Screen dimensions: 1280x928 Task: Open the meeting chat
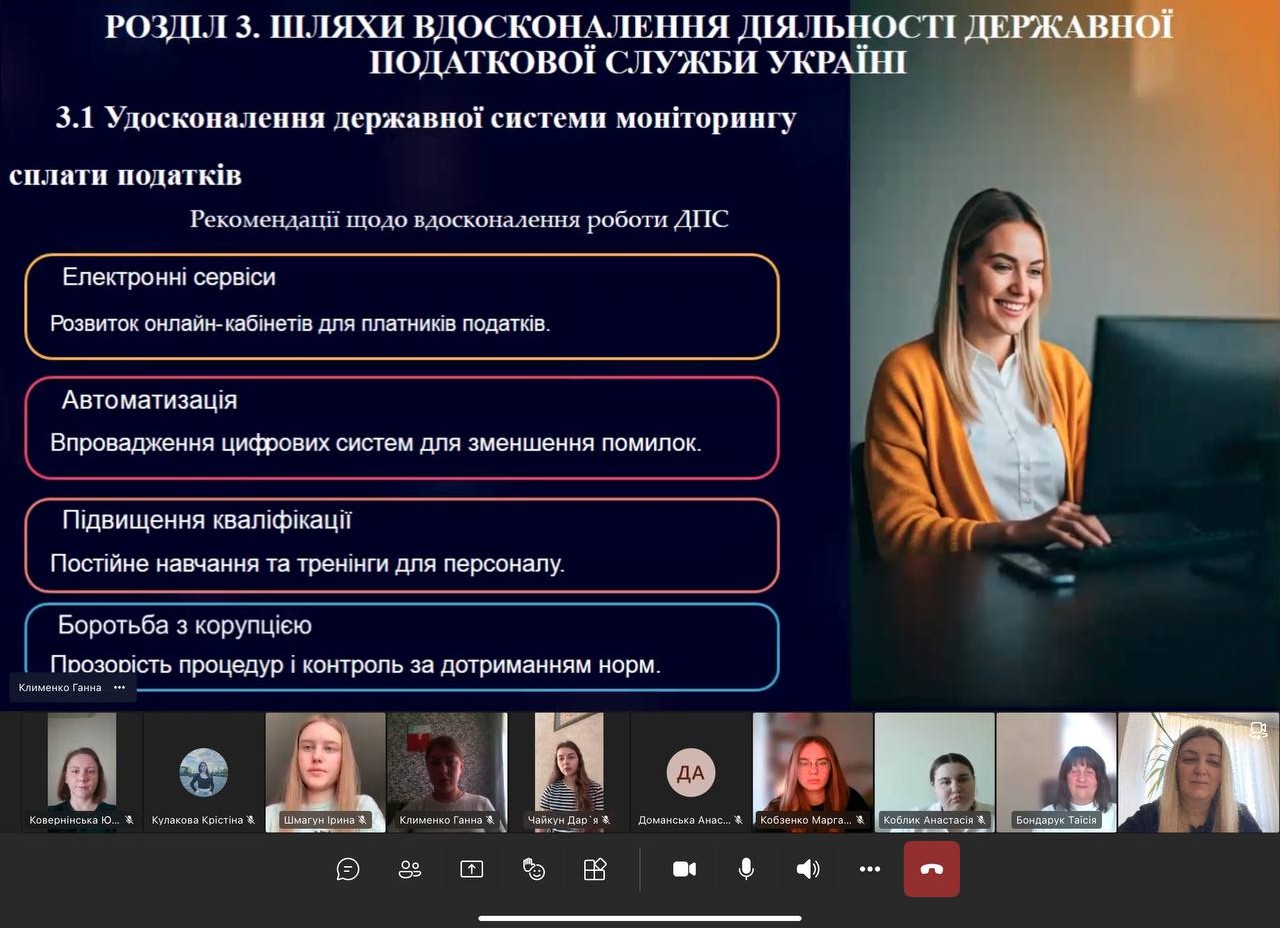pos(348,869)
